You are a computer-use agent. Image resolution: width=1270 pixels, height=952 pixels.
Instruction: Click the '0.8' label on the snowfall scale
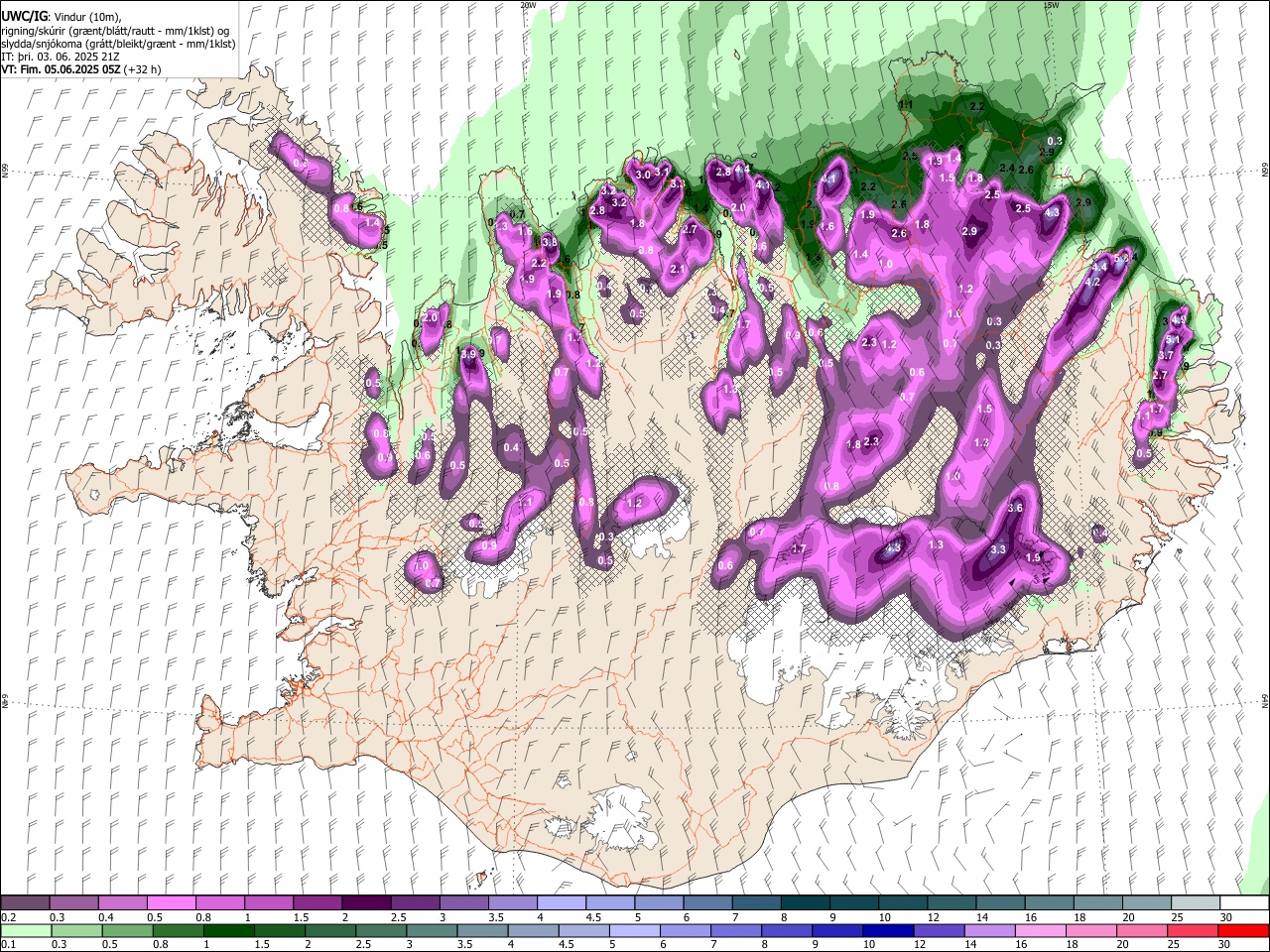(203, 917)
